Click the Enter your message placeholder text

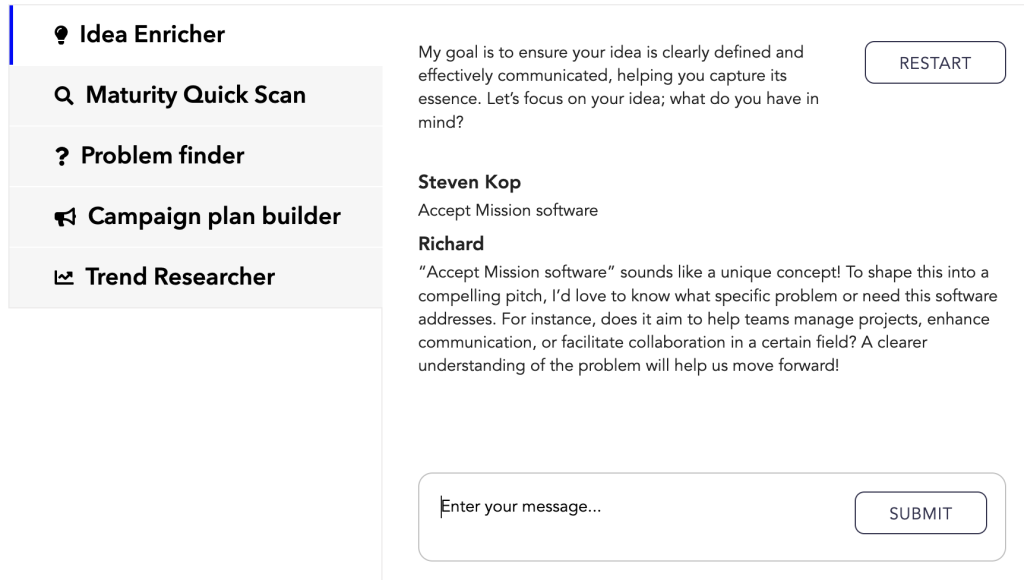(x=521, y=506)
